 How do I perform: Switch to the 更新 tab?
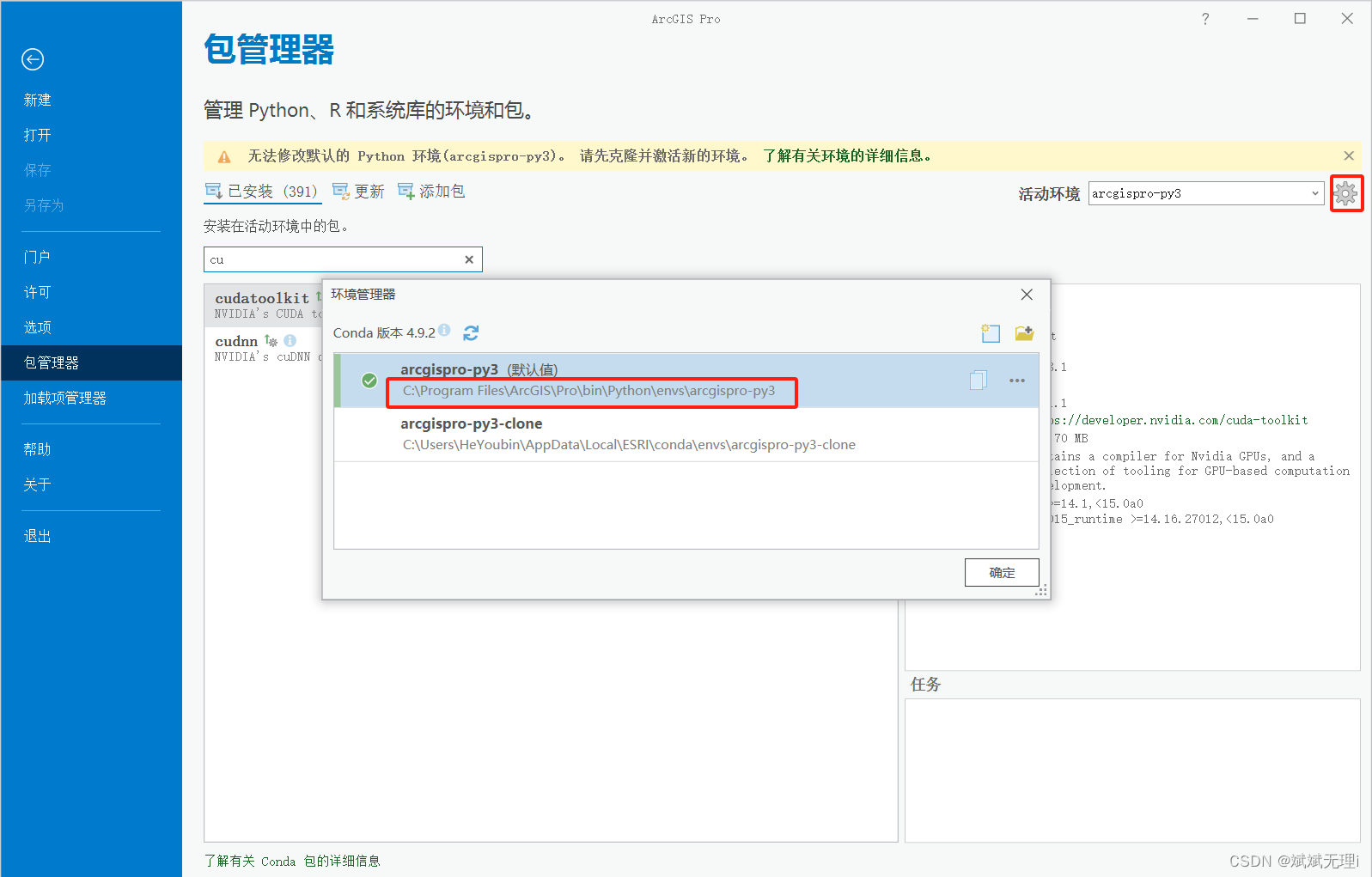358,191
